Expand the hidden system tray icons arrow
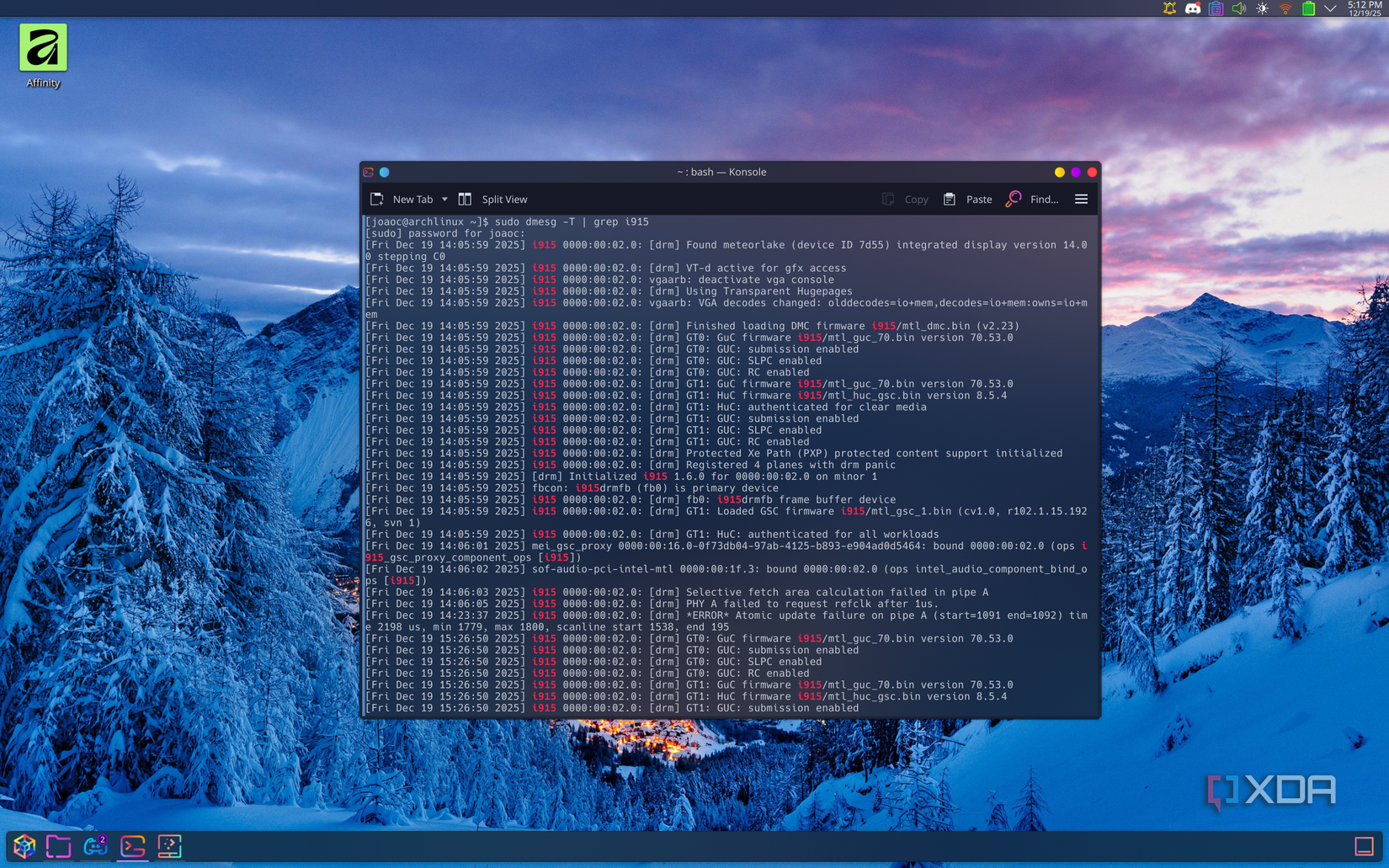1389x868 pixels. [x=1330, y=8]
